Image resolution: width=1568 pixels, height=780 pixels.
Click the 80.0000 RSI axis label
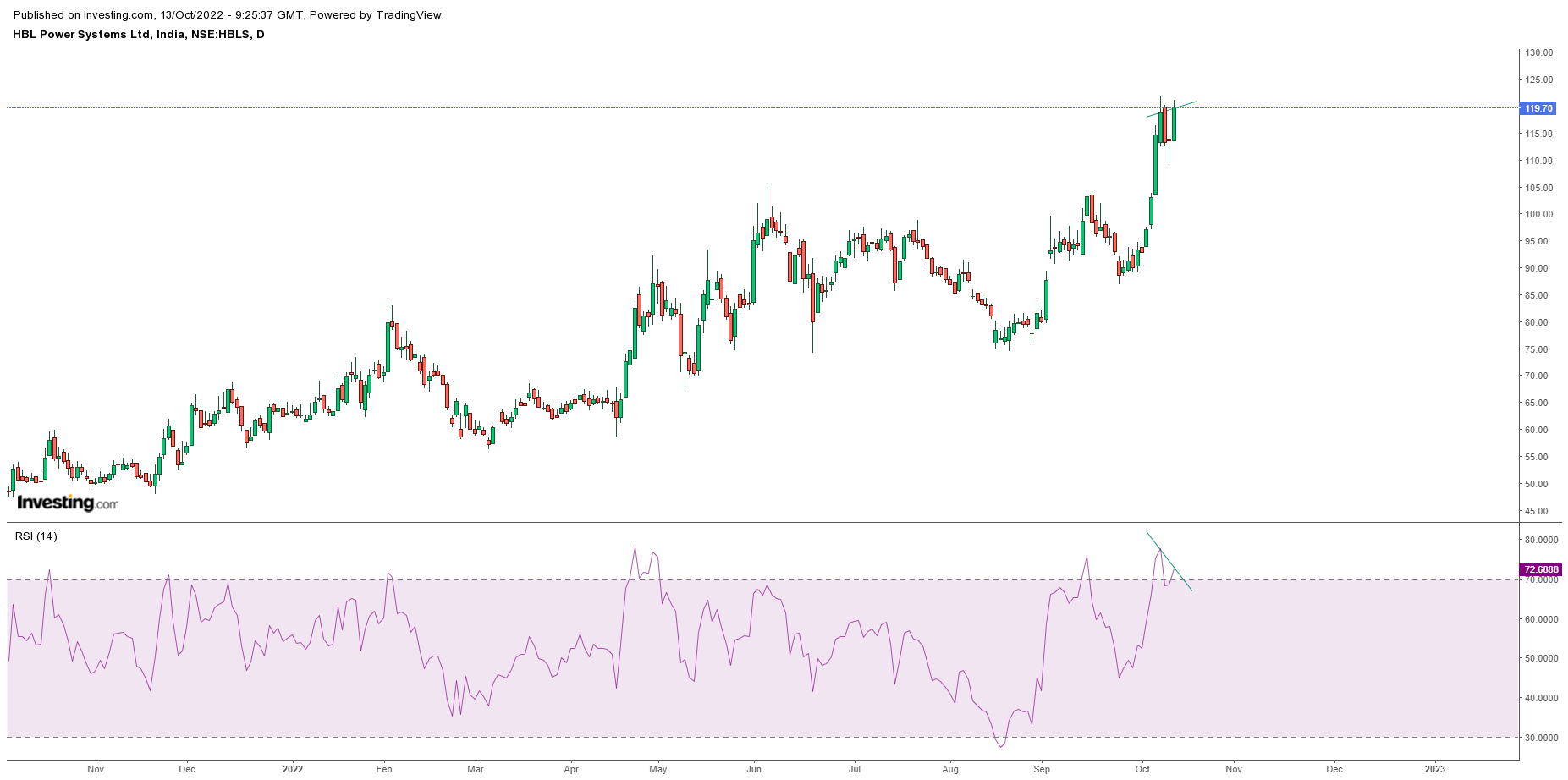(1541, 540)
